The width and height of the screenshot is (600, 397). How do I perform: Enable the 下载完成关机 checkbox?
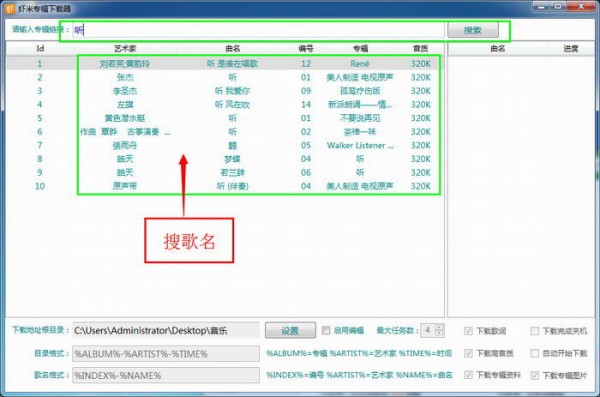tap(535, 331)
